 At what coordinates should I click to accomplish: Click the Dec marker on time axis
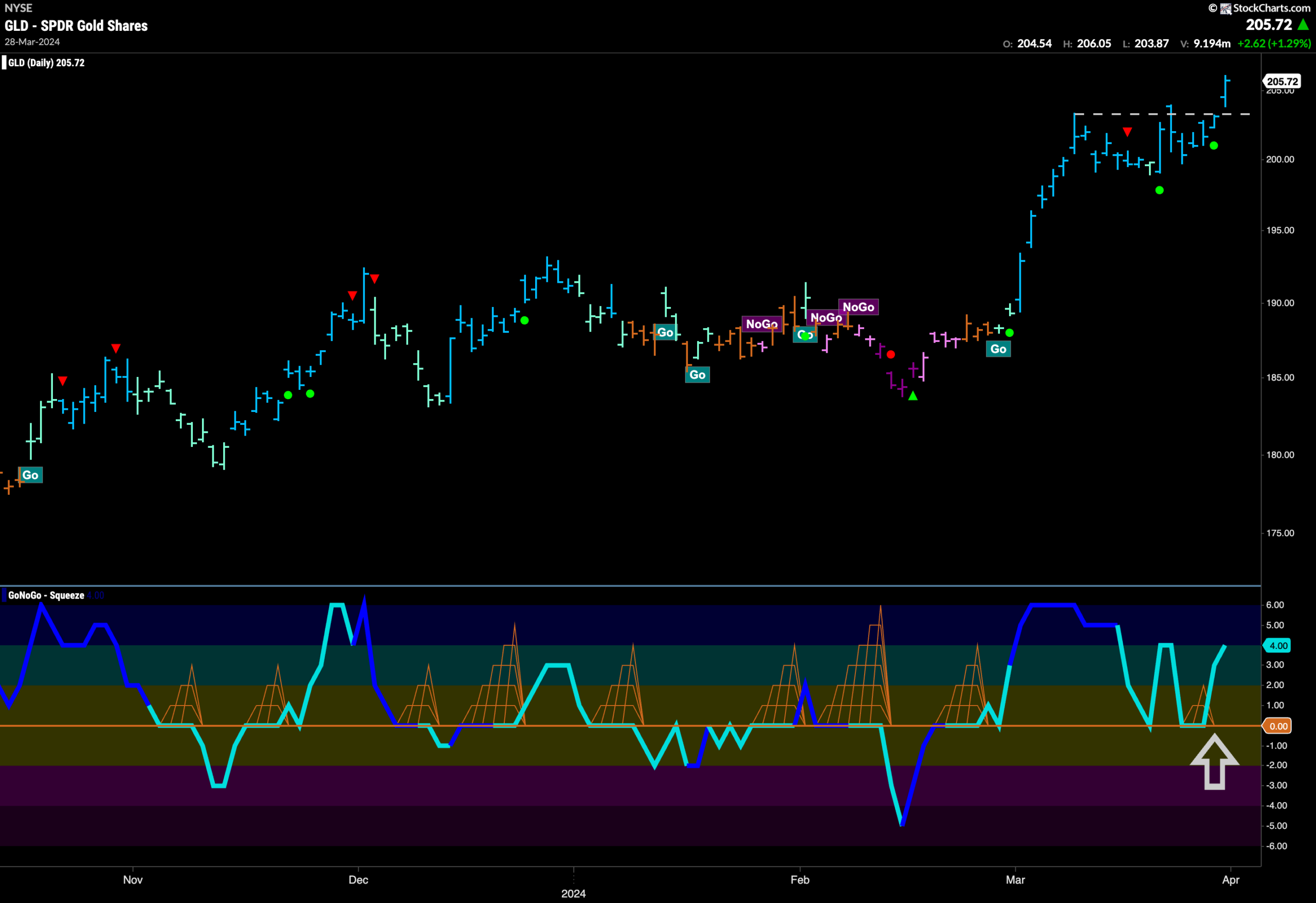(x=358, y=880)
